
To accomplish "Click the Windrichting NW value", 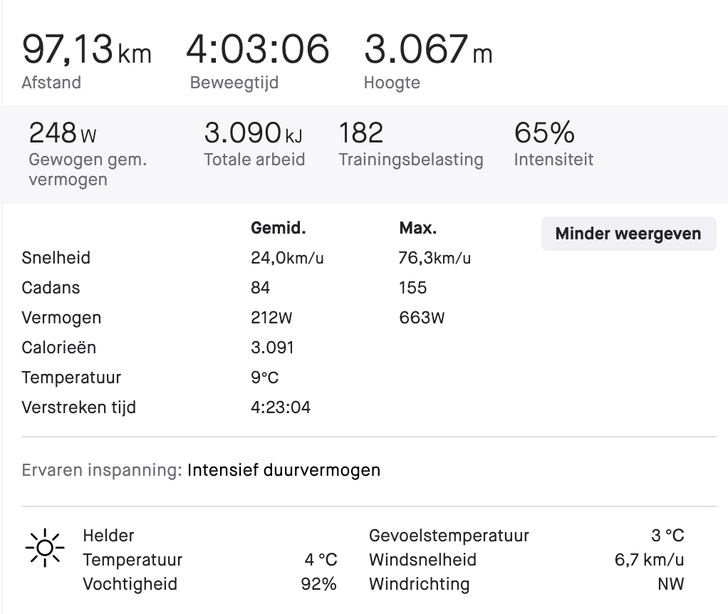I will 671,584.
